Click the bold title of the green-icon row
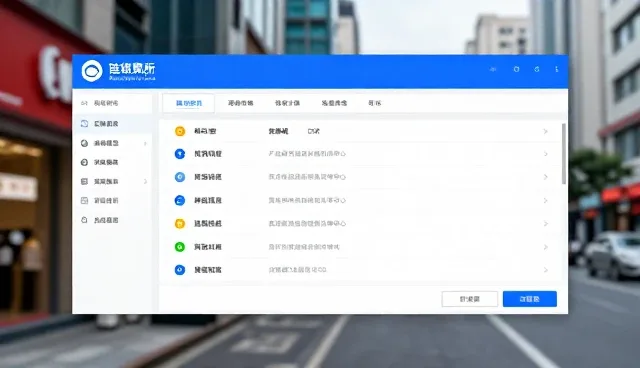The image size is (640, 368). tap(208, 247)
